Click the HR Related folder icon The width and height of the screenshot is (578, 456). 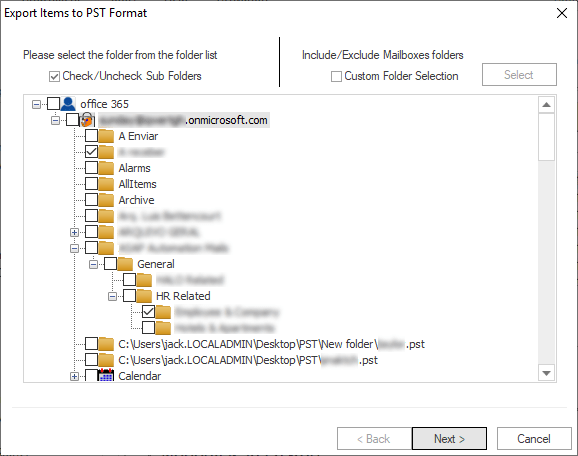[x=144, y=296]
